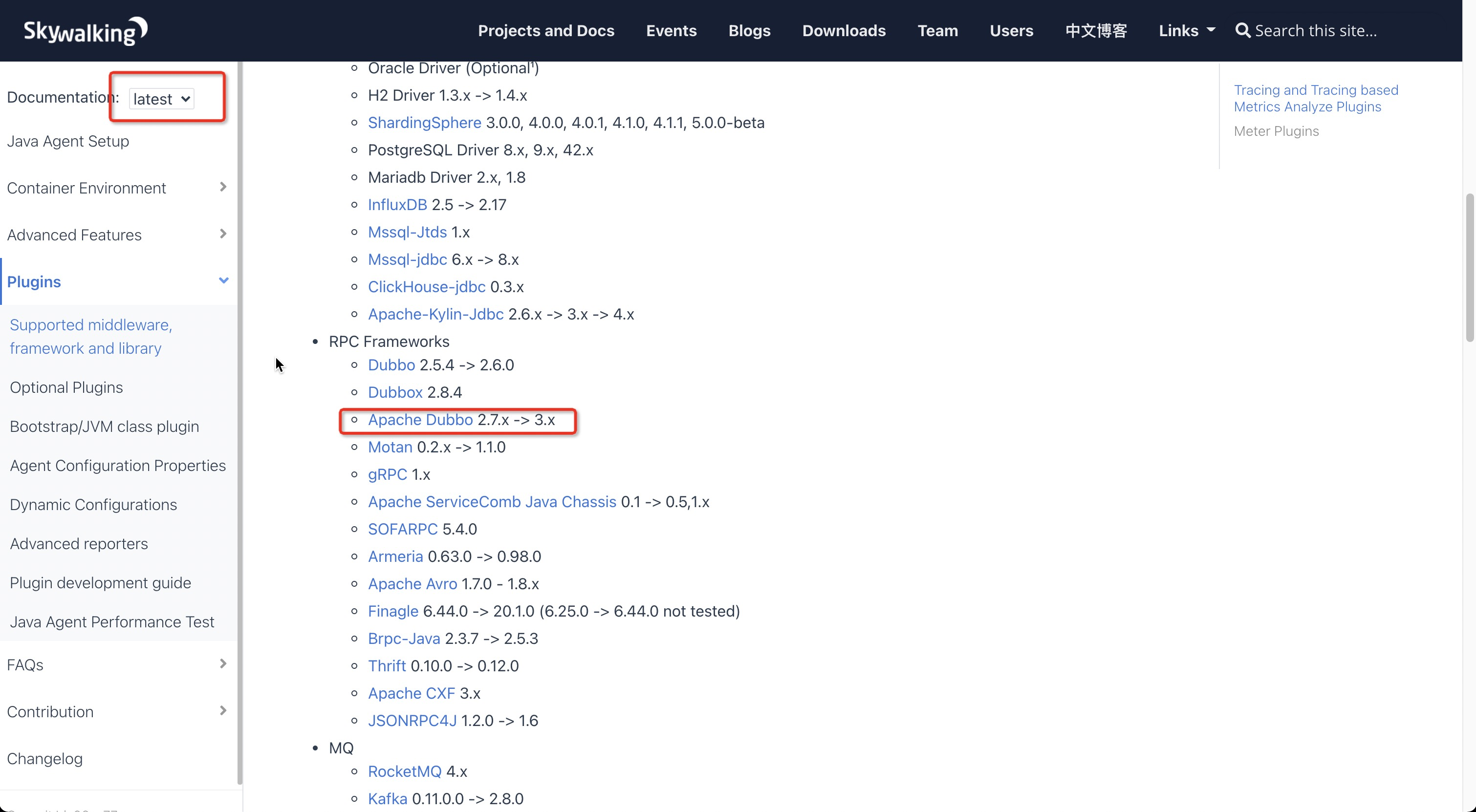Jump to Meter Plugins section
Viewport: 1476px width, 812px height.
click(1276, 131)
